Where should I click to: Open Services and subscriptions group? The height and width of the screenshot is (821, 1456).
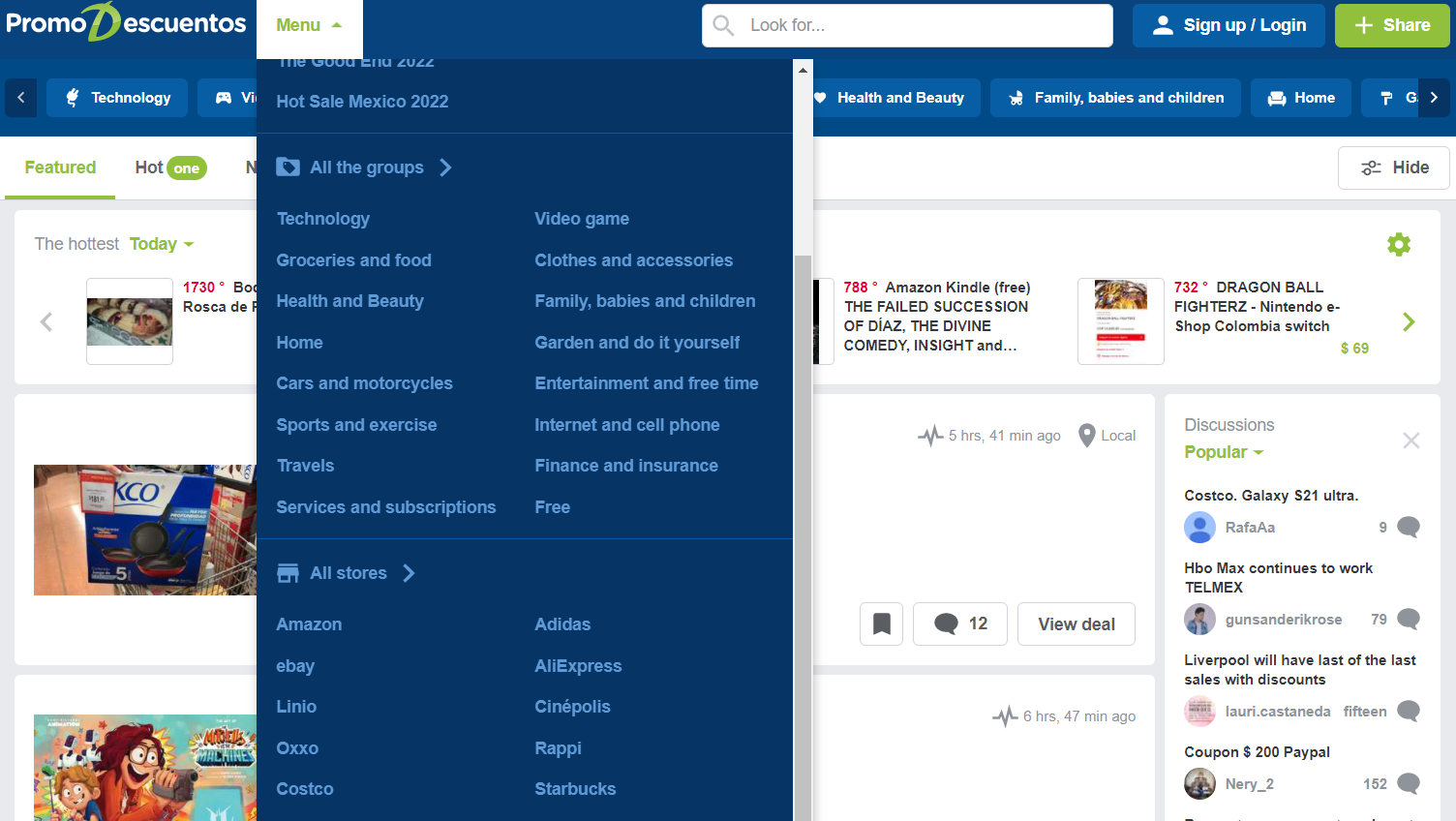pos(385,507)
